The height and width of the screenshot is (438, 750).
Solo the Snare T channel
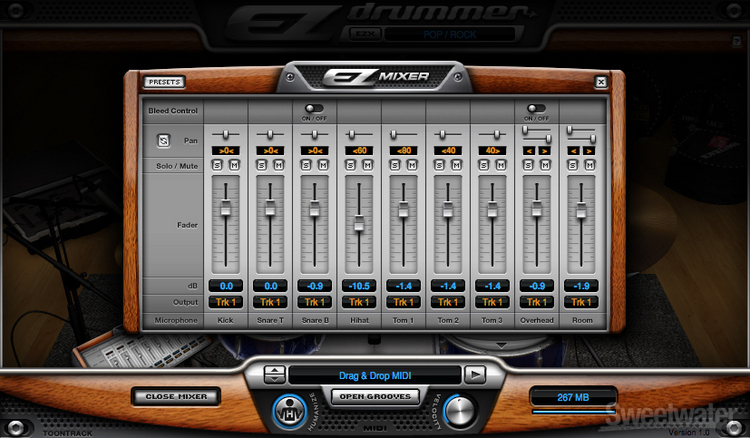click(262, 165)
